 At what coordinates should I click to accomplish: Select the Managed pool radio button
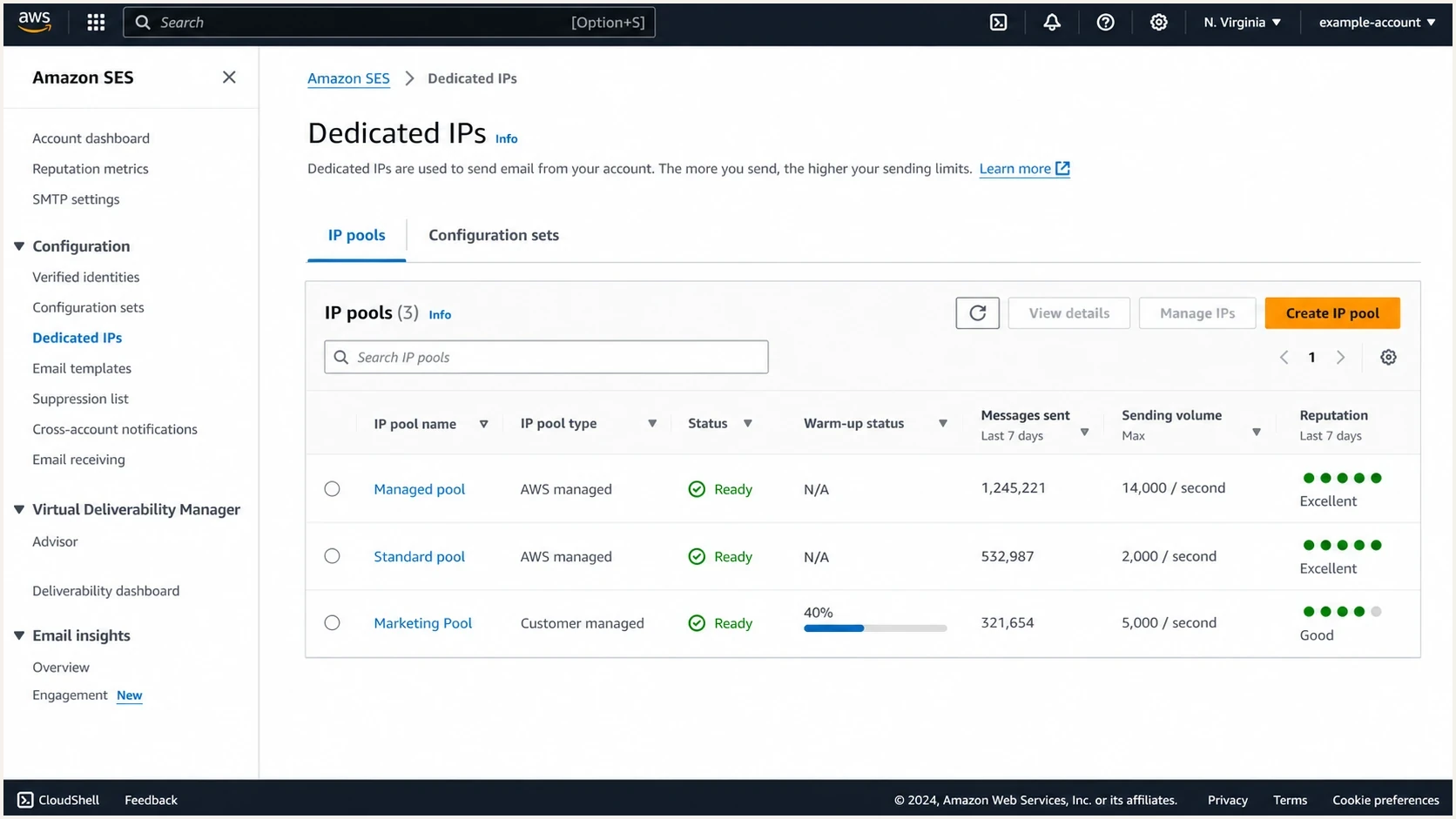[x=332, y=489]
